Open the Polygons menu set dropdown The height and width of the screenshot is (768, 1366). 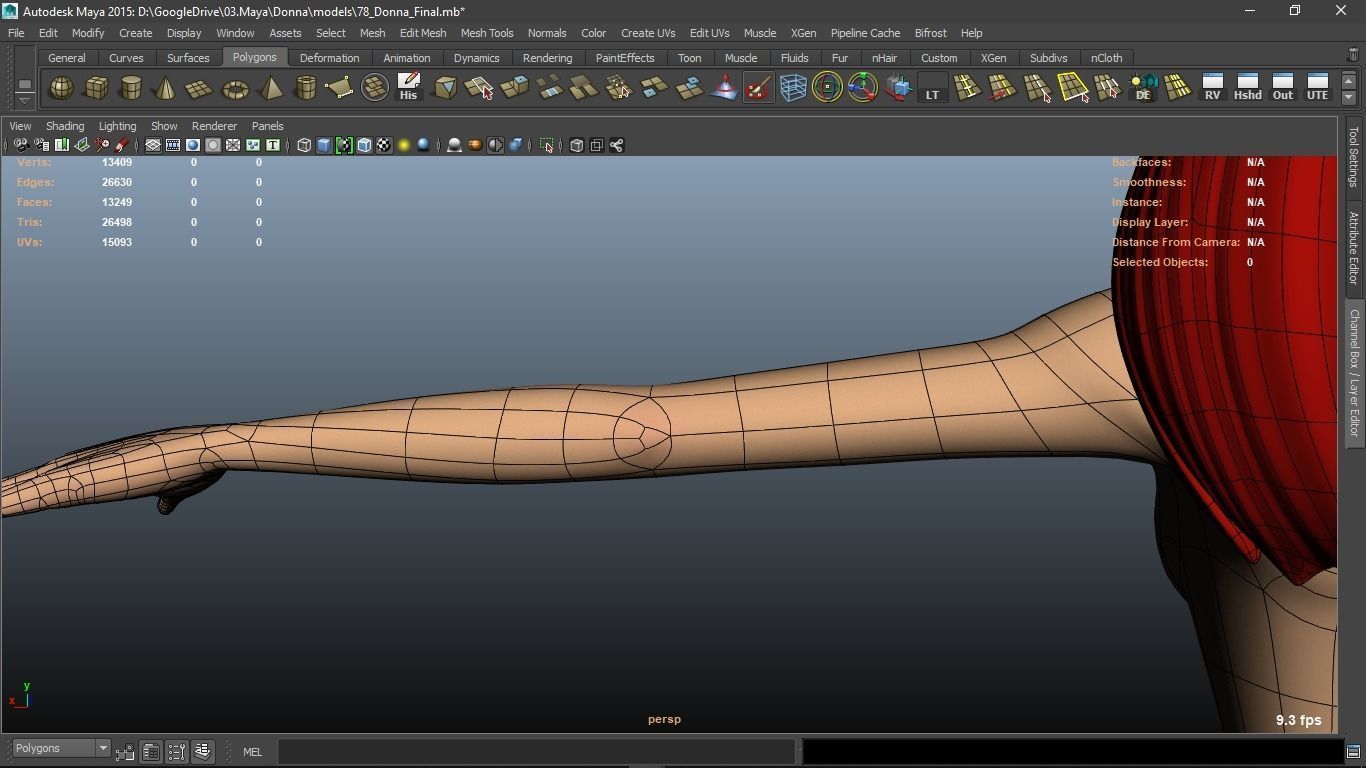(x=61, y=748)
